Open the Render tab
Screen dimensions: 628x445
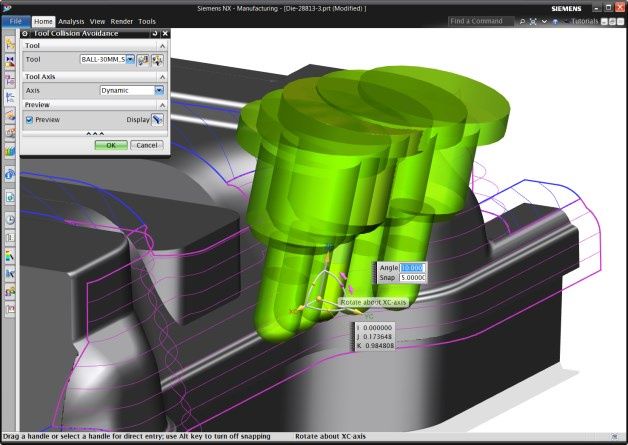[121, 21]
